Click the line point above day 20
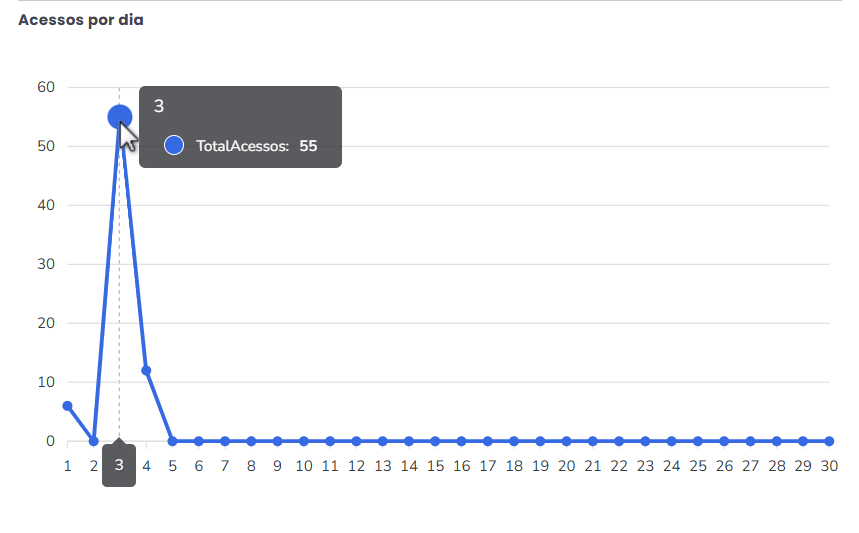The height and width of the screenshot is (533, 859). pos(566,441)
